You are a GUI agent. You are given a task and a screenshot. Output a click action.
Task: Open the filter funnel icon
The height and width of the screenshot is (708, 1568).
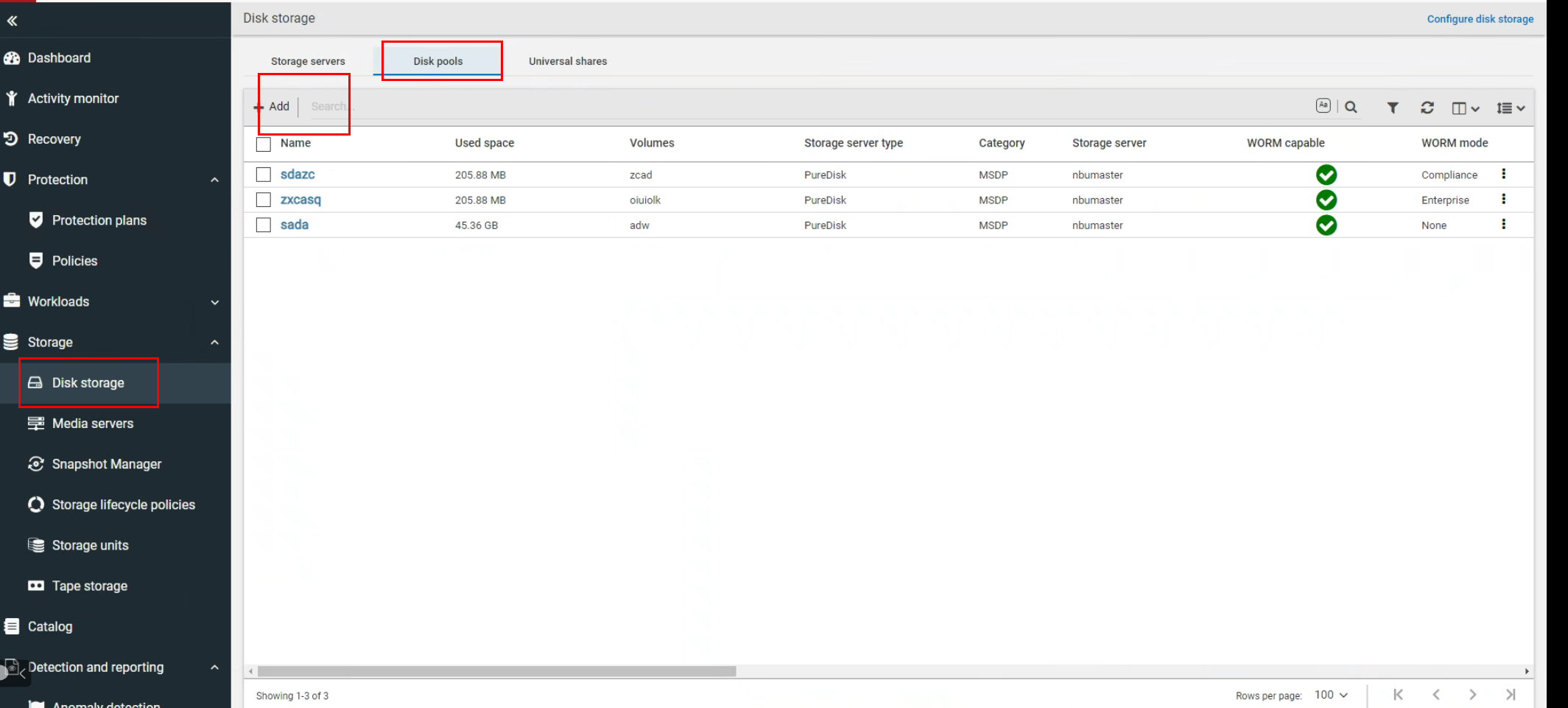[1393, 108]
